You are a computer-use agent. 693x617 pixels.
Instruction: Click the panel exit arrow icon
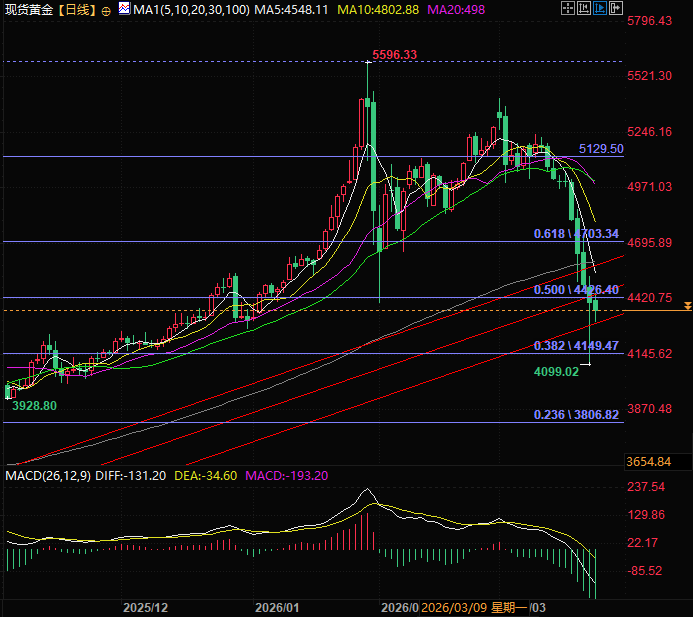point(616,8)
